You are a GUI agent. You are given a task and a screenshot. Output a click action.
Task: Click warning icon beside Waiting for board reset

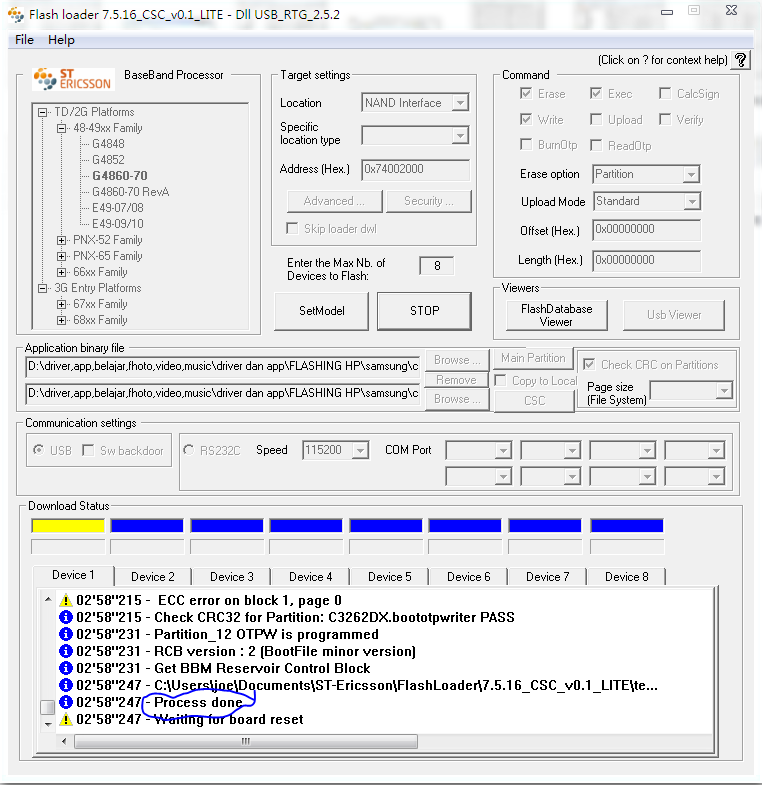(66, 719)
